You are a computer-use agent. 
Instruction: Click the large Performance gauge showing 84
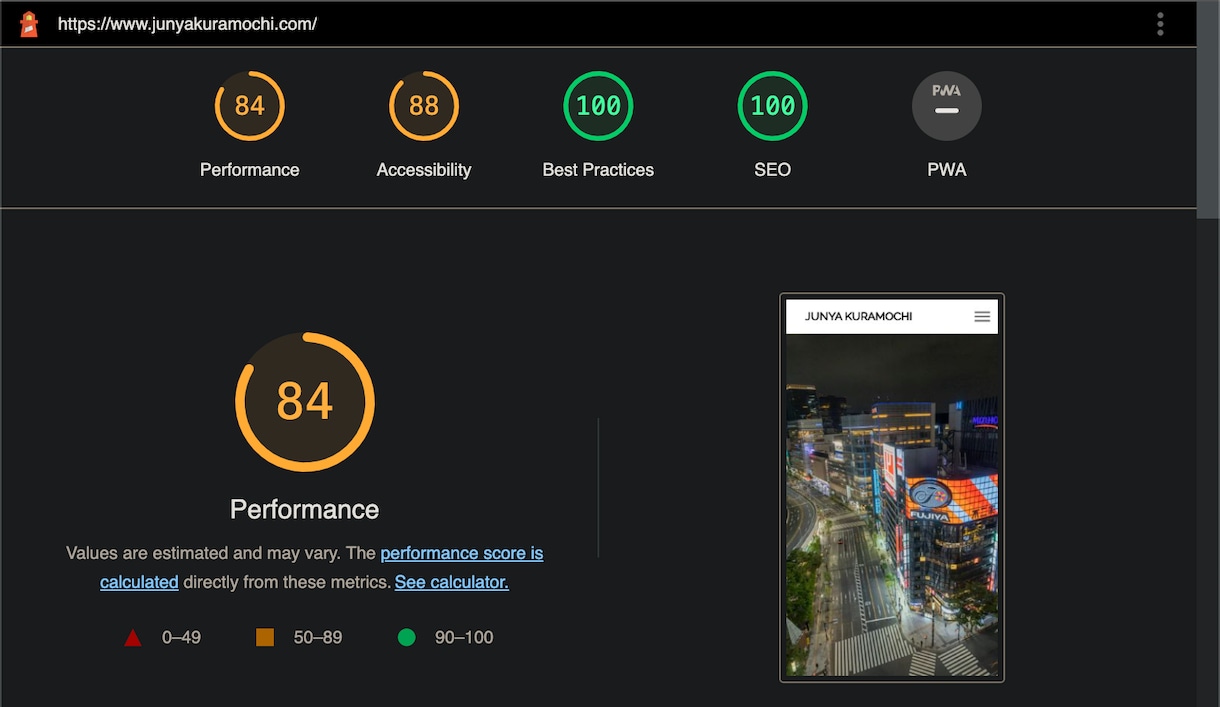tap(305, 402)
